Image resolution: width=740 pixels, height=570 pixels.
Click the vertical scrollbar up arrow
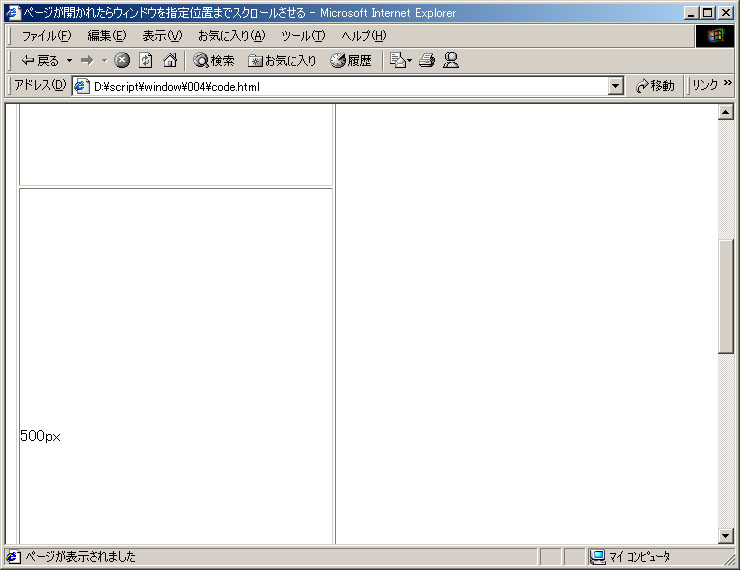click(725, 112)
